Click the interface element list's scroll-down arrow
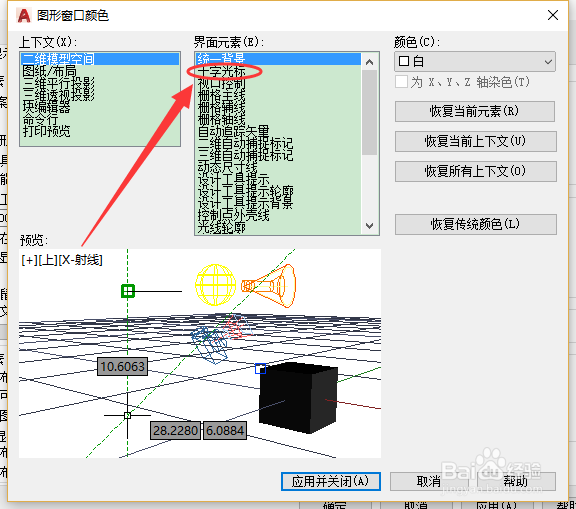The image size is (576, 509). [370, 225]
